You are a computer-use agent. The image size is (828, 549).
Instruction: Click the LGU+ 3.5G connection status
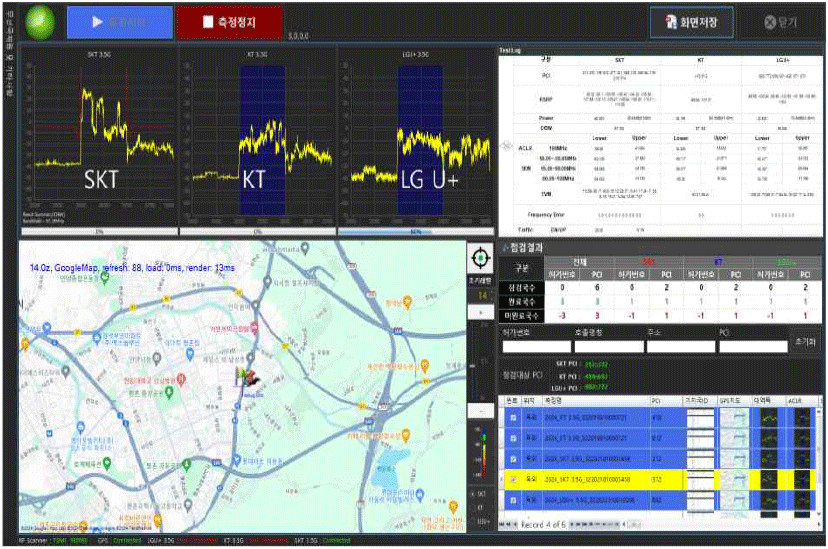197,541
